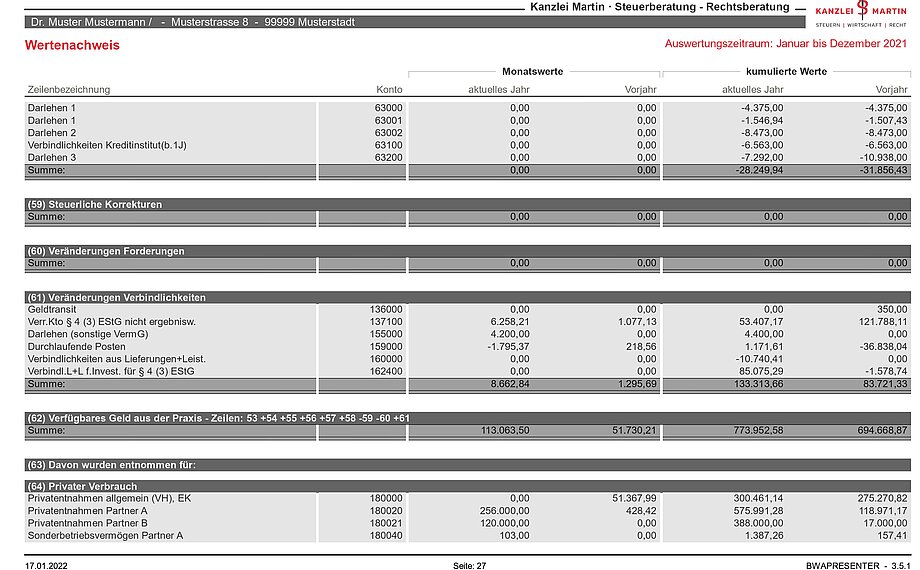The width and height of the screenshot is (920, 570).
Task: Click the Privatentnahmen Partner A row label
Action: [88, 510]
